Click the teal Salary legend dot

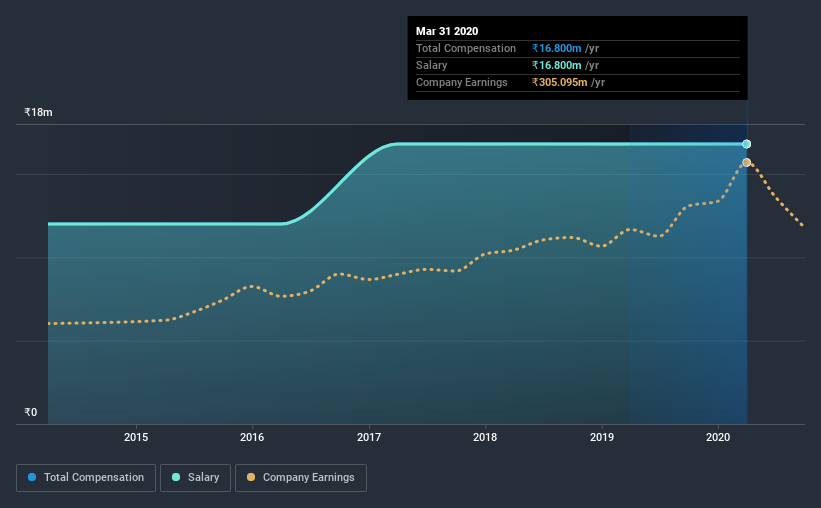176,477
